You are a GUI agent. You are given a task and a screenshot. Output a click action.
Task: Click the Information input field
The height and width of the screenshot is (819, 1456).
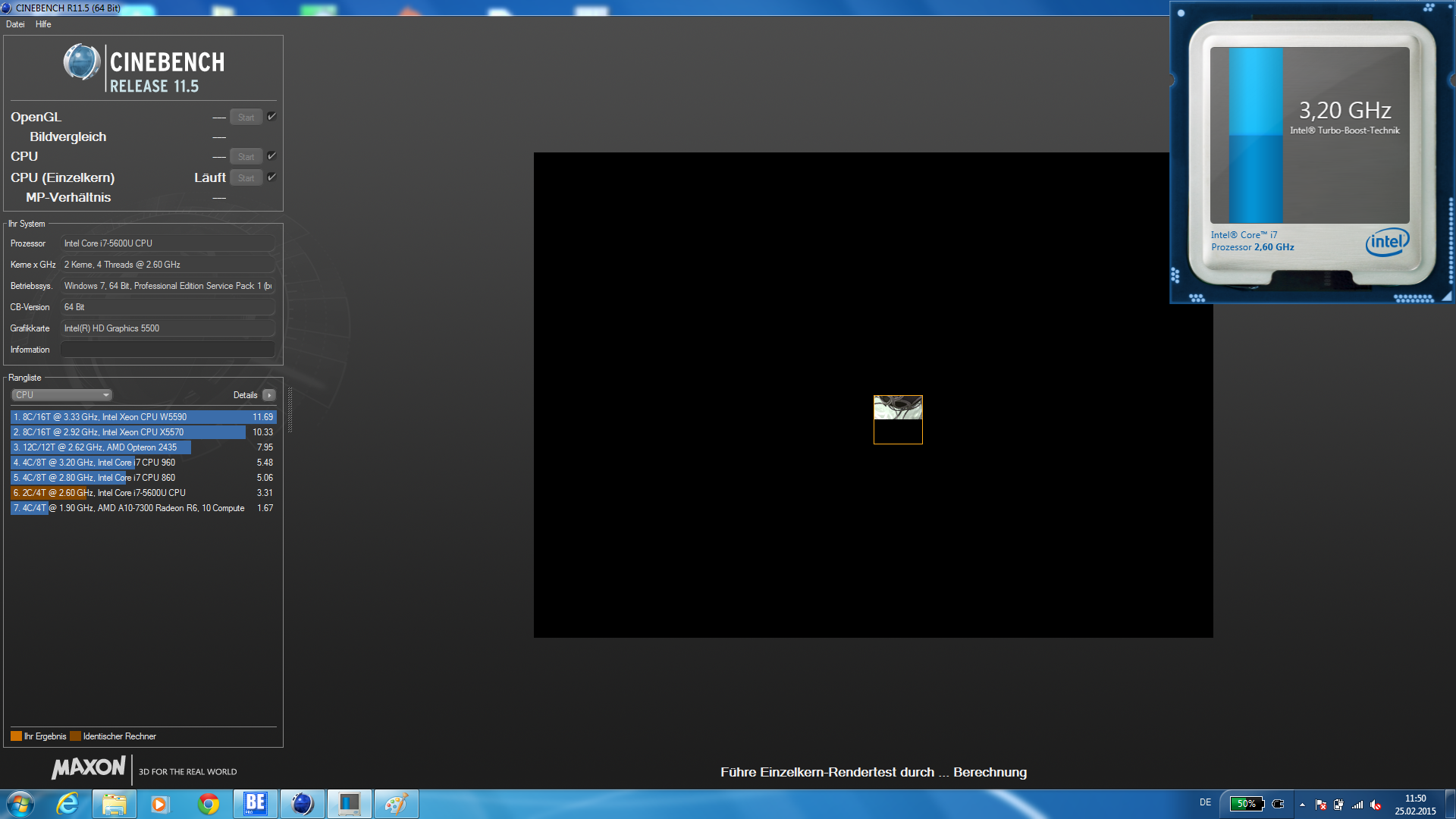click(x=167, y=350)
